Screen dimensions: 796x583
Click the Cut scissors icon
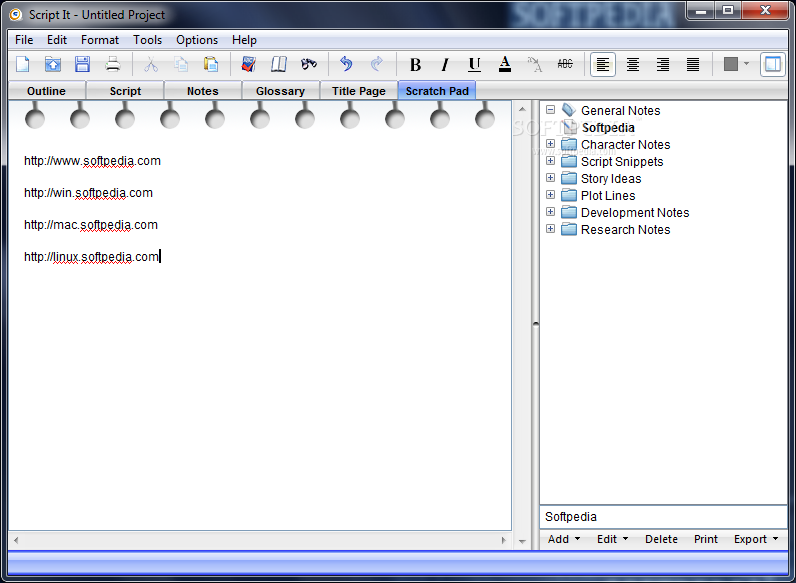point(151,64)
